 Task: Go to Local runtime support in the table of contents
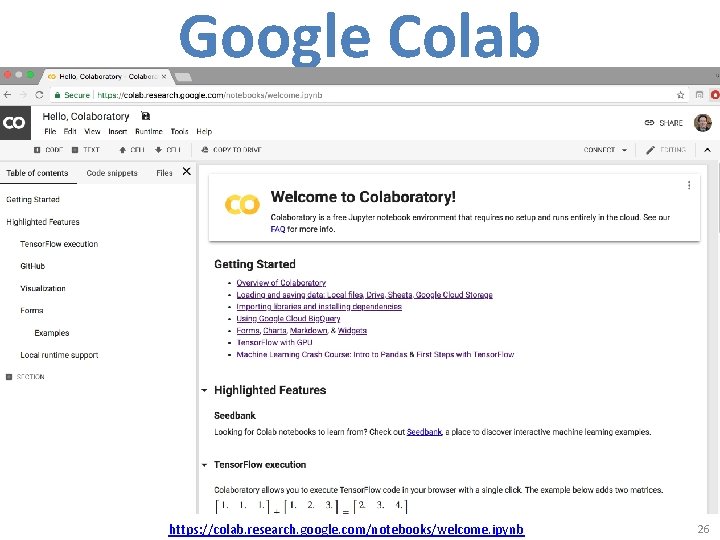[x=59, y=355]
